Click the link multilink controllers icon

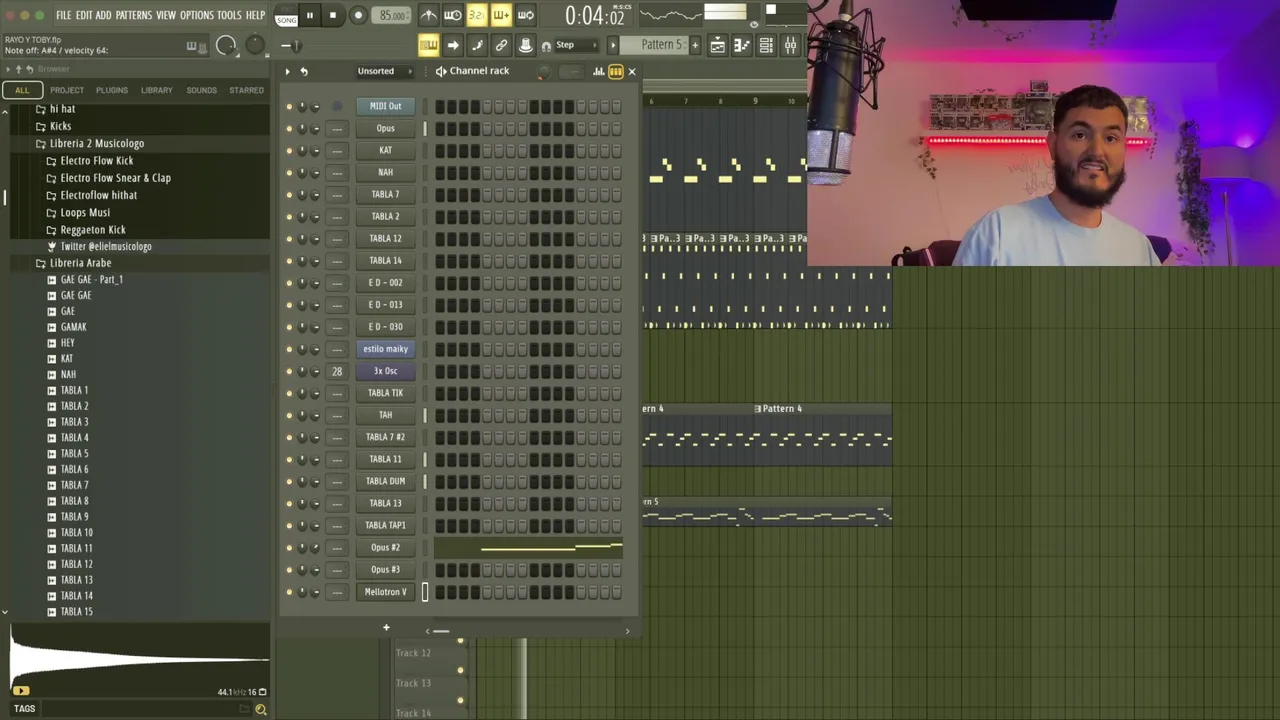501,45
